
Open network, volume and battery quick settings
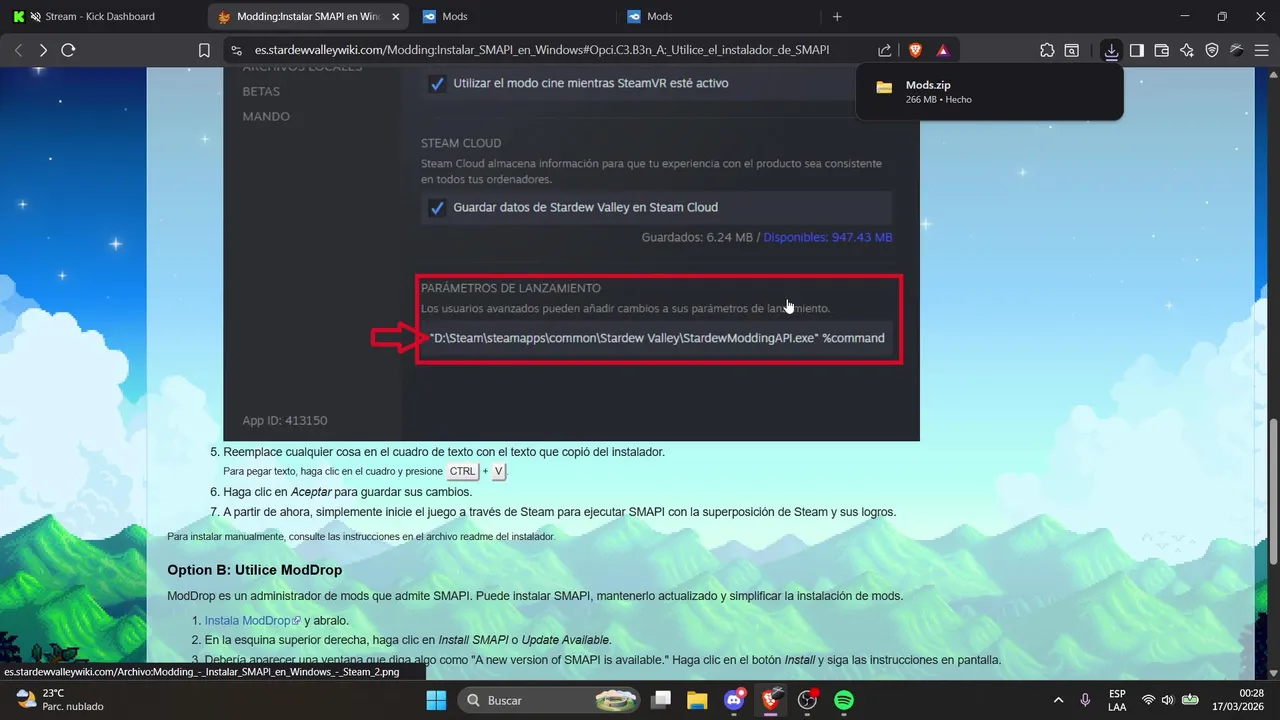coord(1170,700)
